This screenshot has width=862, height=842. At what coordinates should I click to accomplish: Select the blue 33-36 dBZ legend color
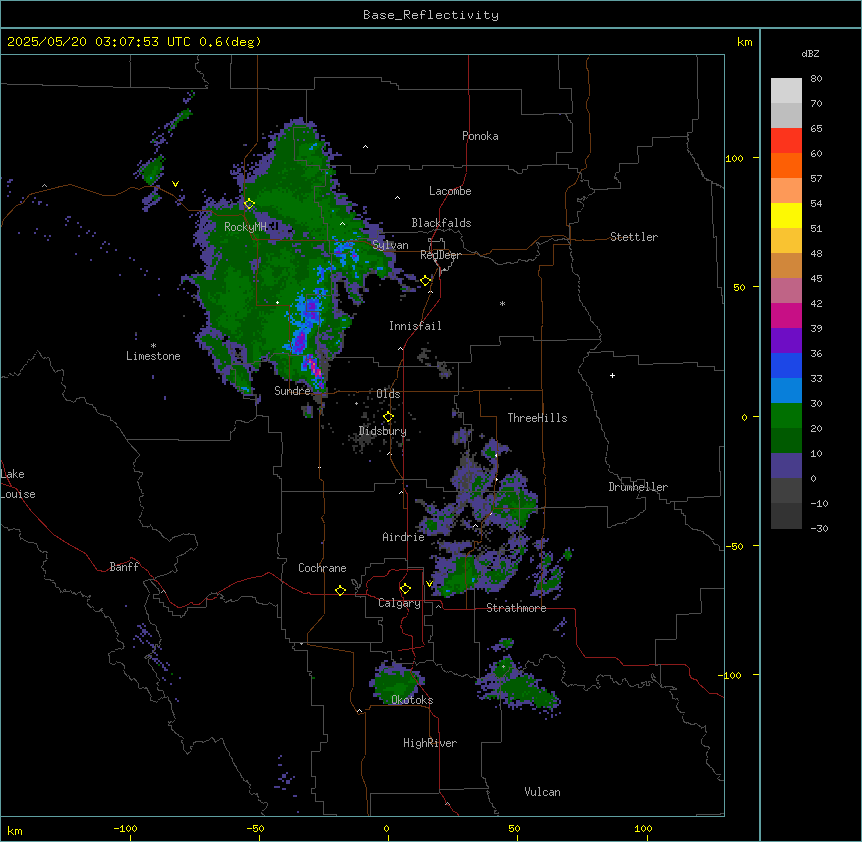tap(786, 365)
